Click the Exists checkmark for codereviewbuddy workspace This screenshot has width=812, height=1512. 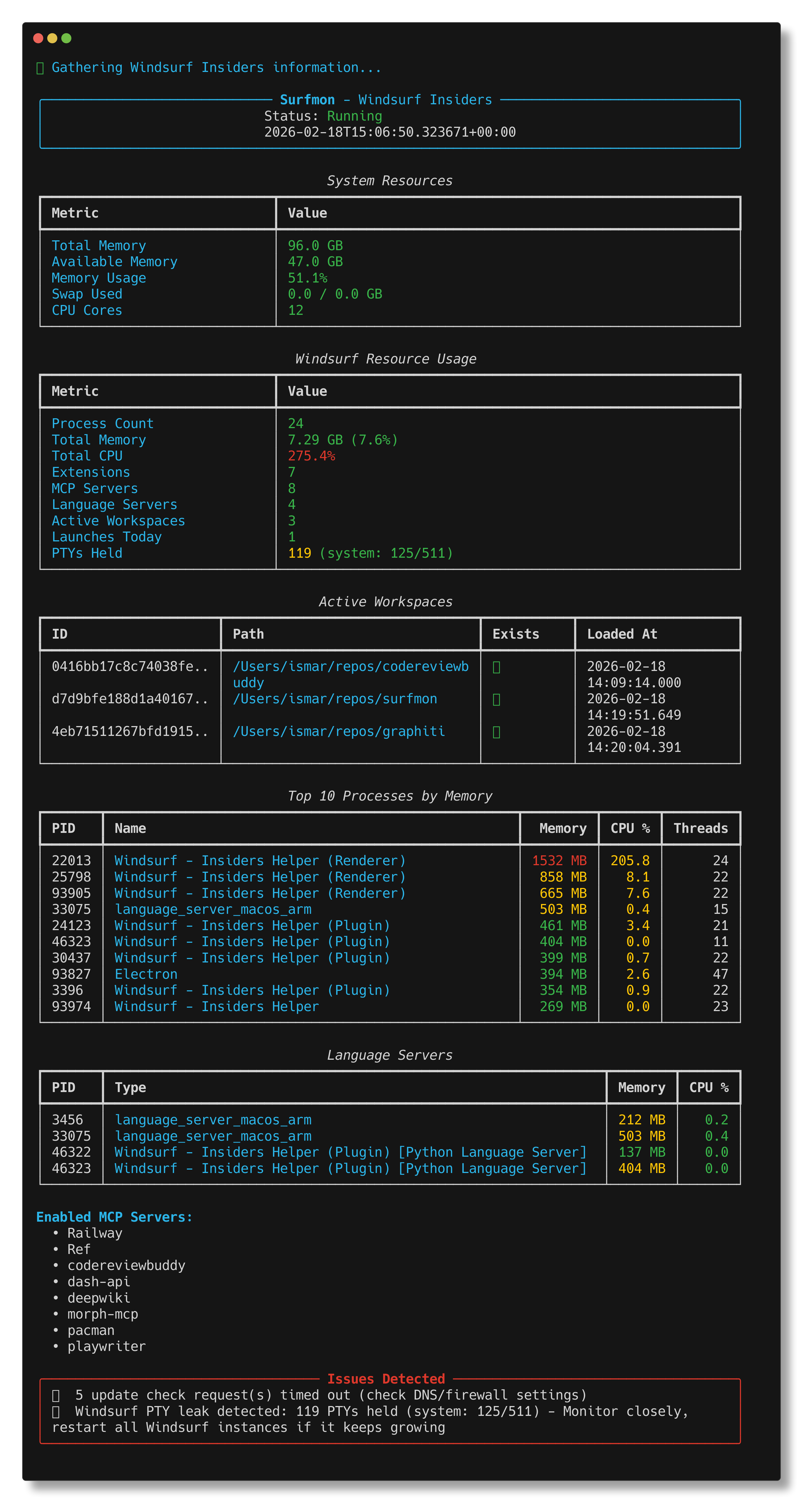[496, 667]
